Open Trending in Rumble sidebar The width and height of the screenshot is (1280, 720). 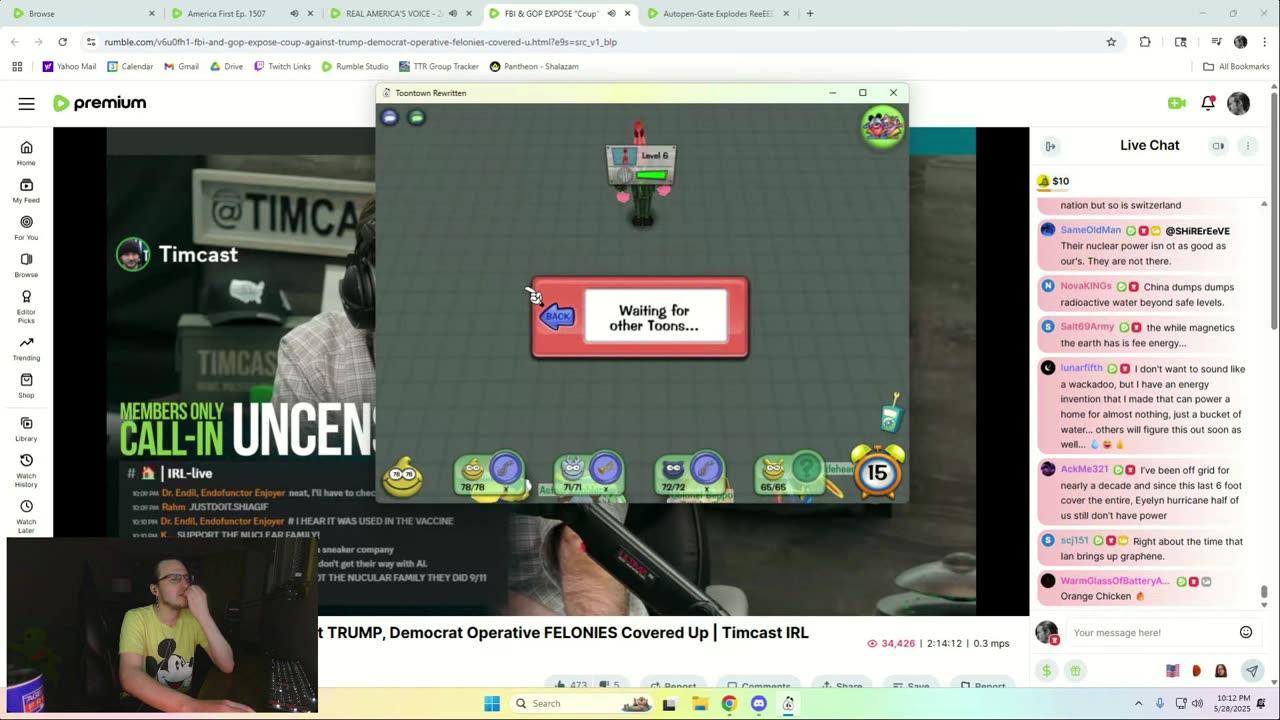tap(26, 348)
